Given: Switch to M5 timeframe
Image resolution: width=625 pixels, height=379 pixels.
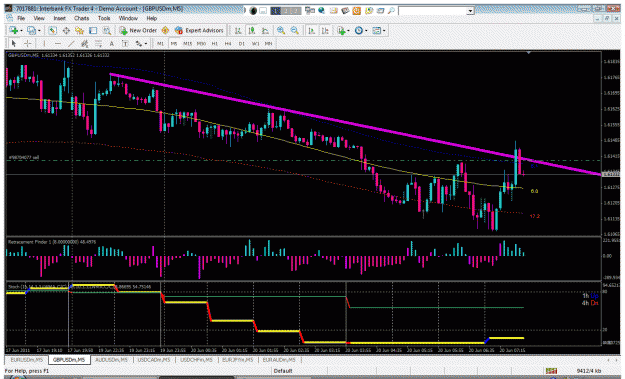Looking at the screenshot, I should coord(174,43).
